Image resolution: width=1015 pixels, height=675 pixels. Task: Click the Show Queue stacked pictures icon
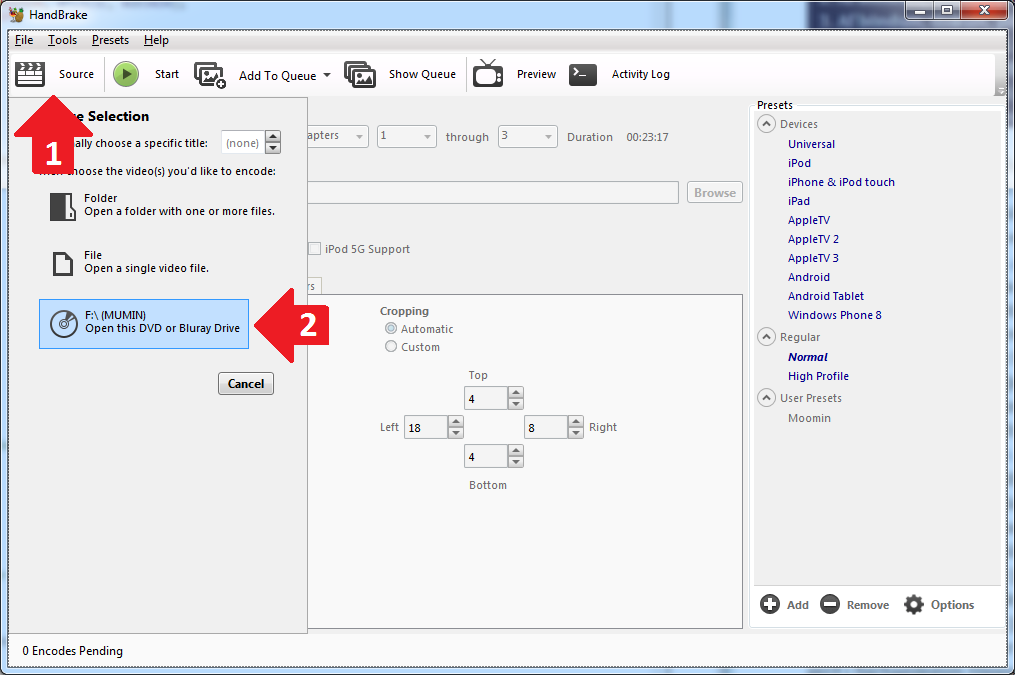[x=360, y=75]
